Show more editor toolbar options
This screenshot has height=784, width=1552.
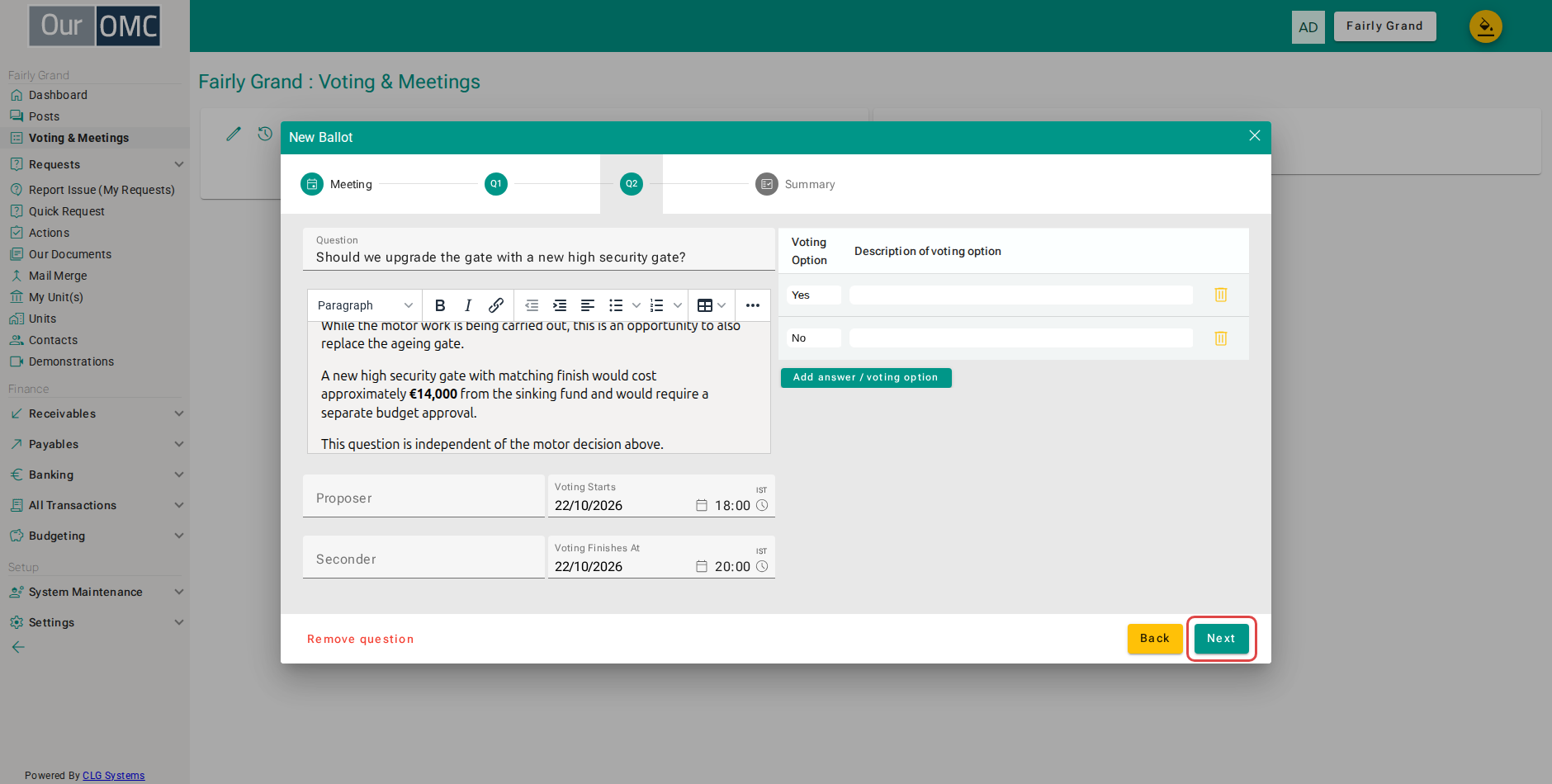tap(753, 305)
